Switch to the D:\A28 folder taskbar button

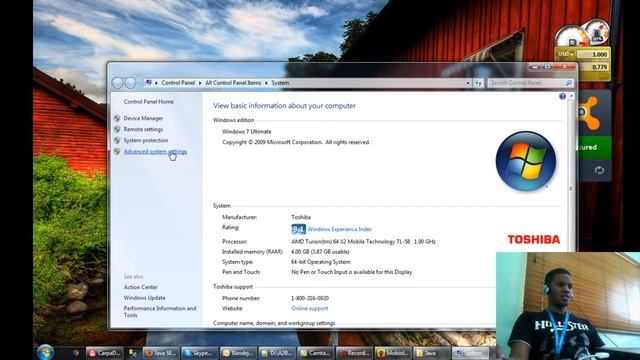(x=276, y=353)
